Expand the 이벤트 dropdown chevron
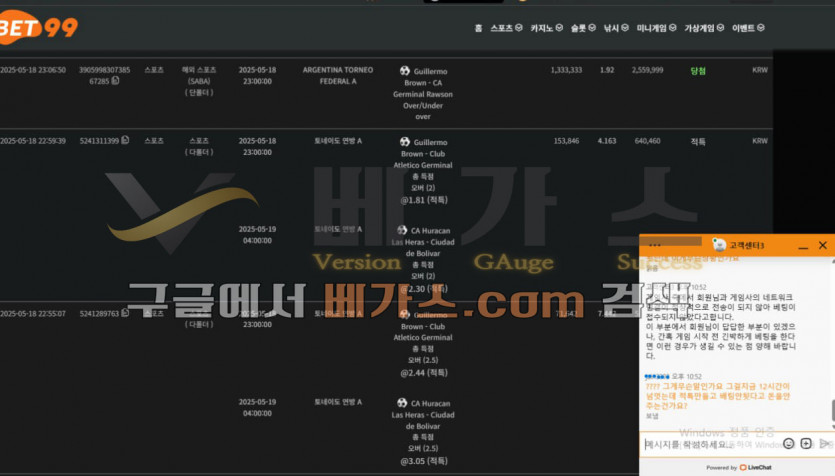835x476 pixels. coord(760,28)
